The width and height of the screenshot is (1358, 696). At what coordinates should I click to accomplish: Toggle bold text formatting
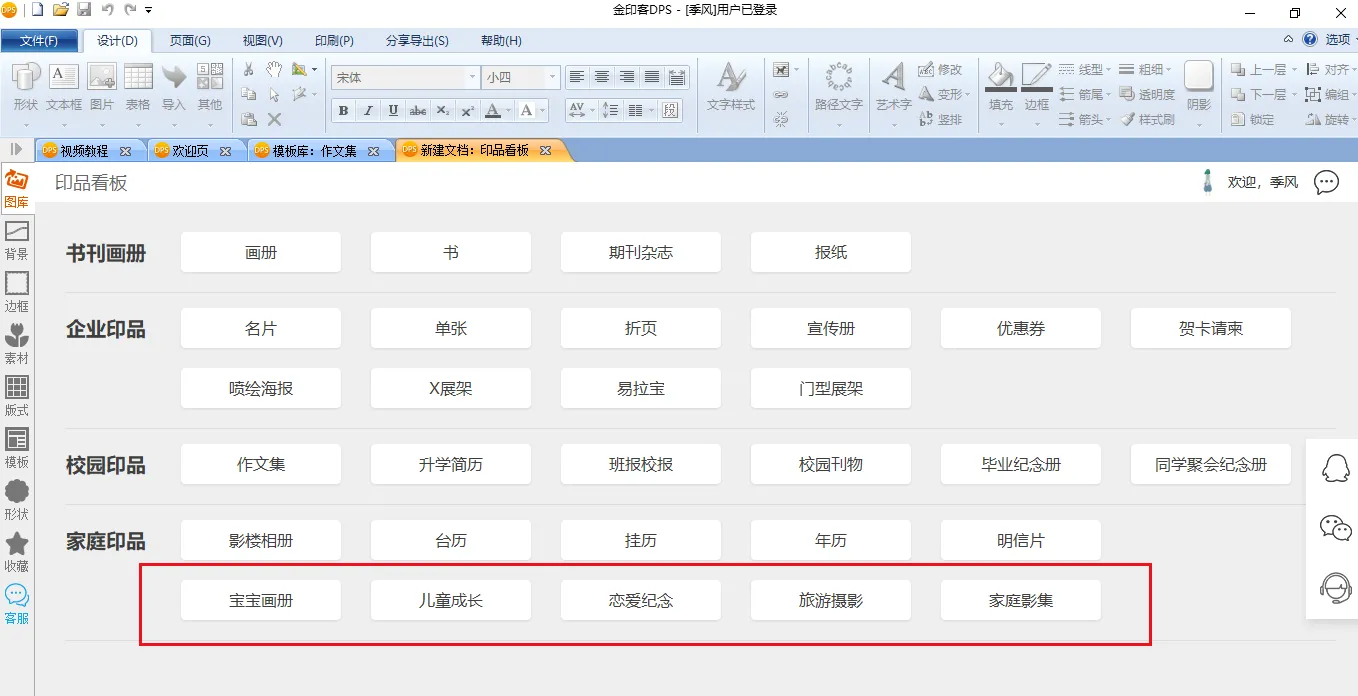[x=344, y=111]
